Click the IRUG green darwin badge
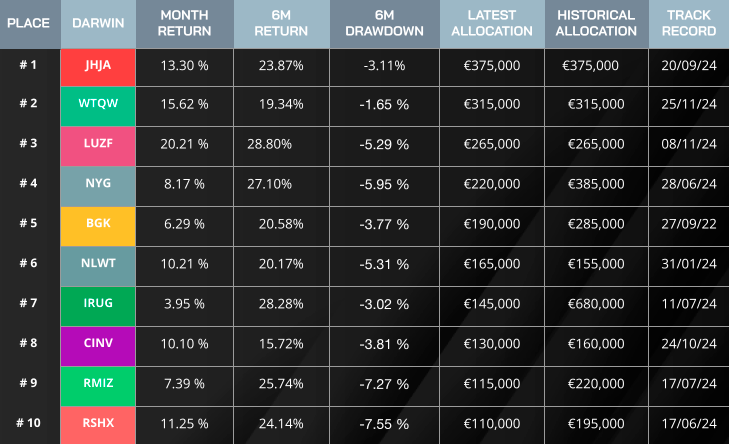The height and width of the screenshot is (444, 729). [98, 303]
